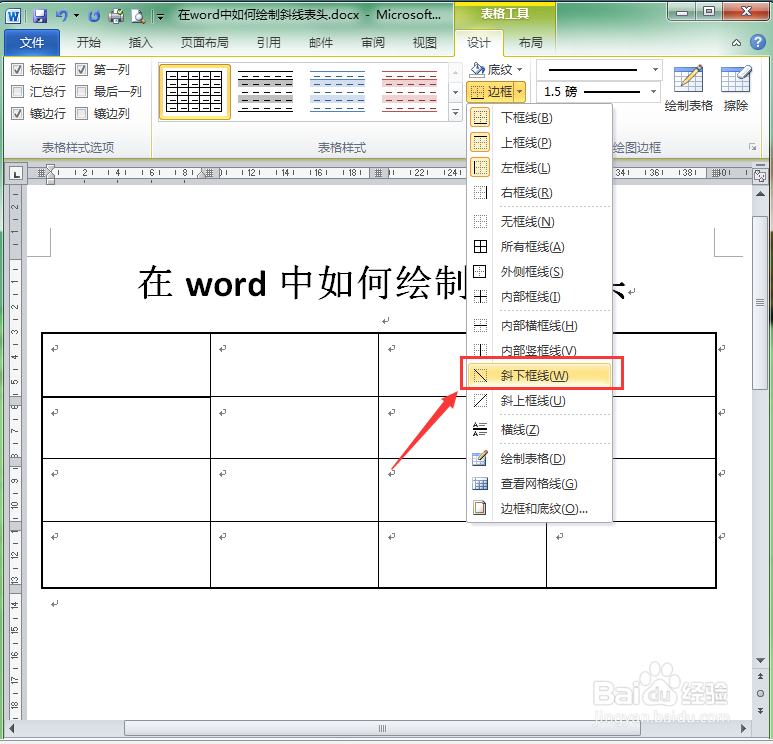Click the Save icon in quick access toolbar
The height and width of the screenshot is (744, 773).
40,16
